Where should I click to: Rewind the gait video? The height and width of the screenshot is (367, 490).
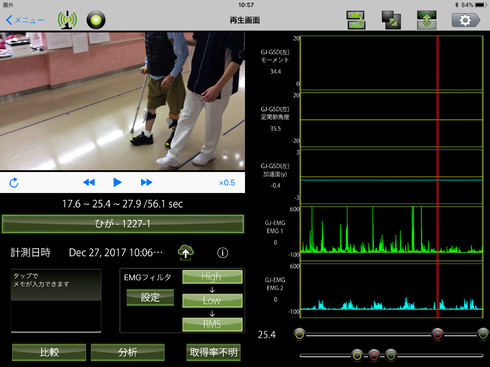(x=89, y=182)
